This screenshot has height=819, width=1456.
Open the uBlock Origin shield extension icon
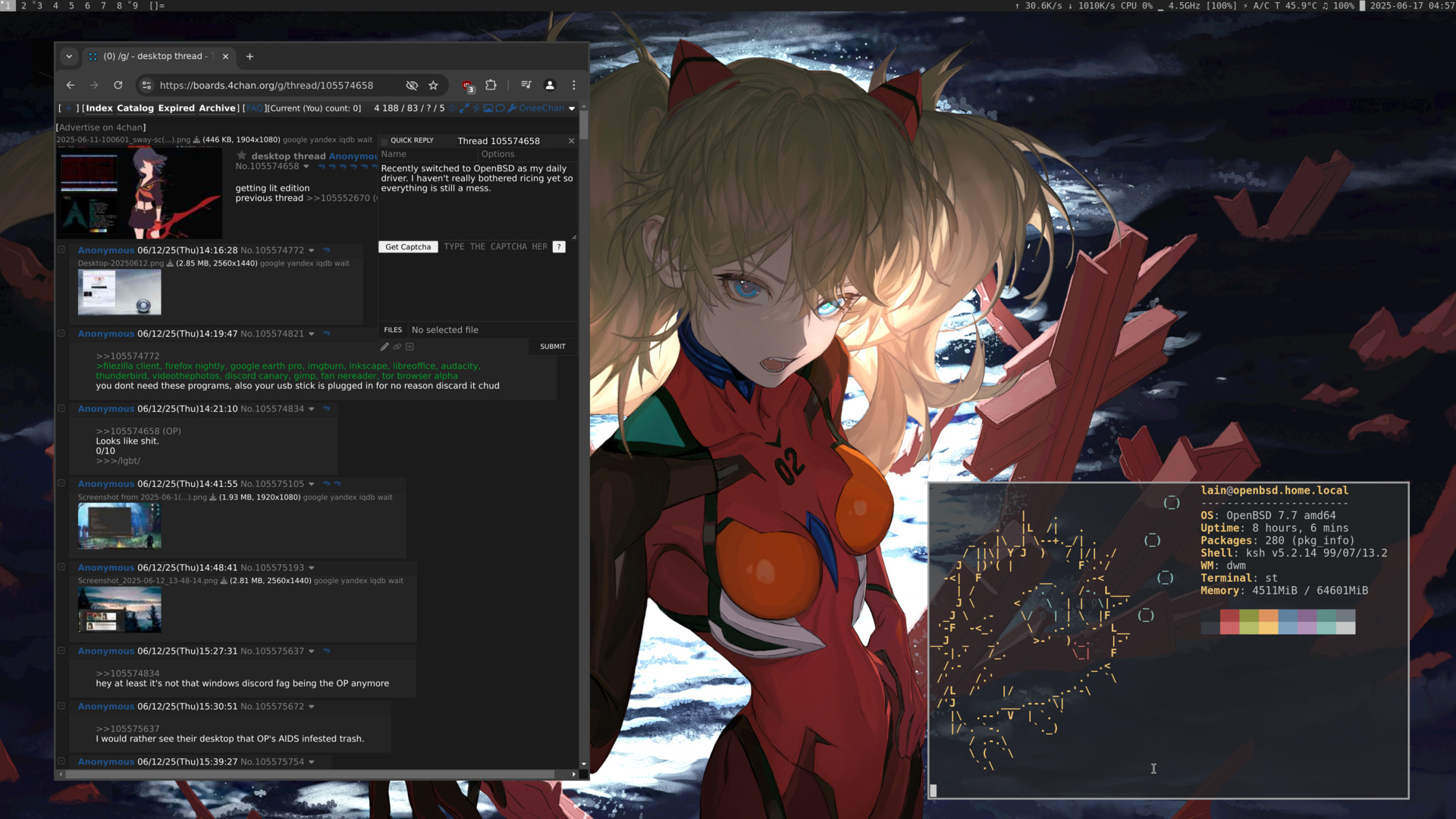click(467, 86)
